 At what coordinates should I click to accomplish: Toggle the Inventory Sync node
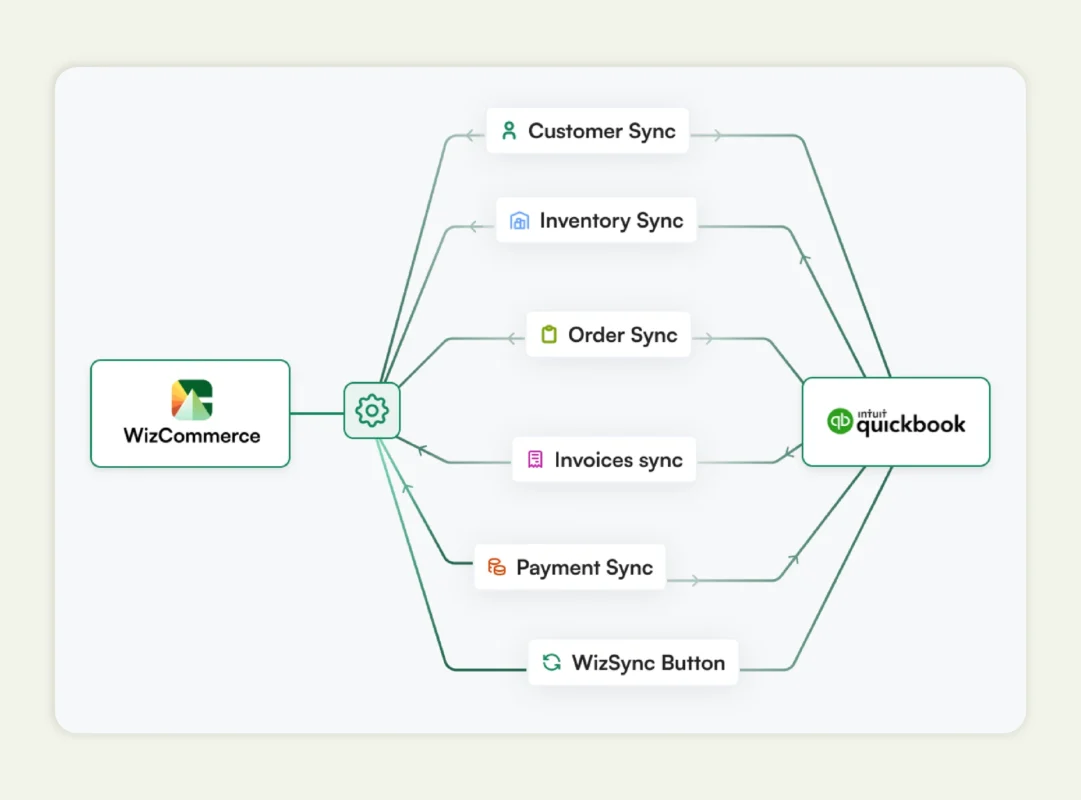tap(597, 220)
